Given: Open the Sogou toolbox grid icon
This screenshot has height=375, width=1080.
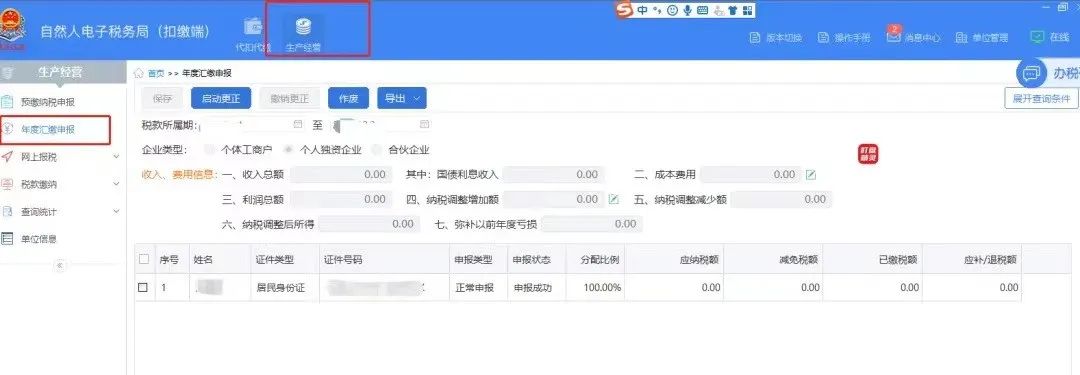Looking at the screenshot, I should (x=748, y=10).
